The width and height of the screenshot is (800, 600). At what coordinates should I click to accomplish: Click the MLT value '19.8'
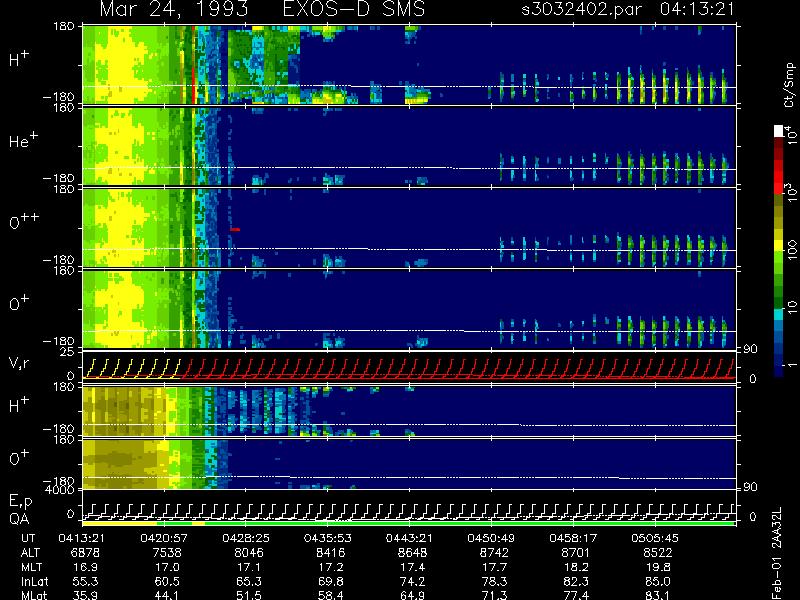[x=658, y=567]
